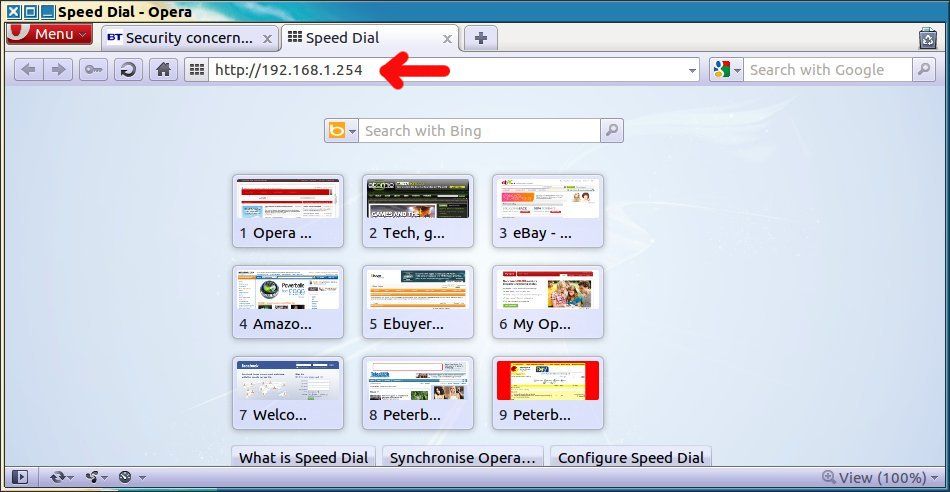This screenshot has width=950, height=492.
Task: Click the Forward navigation arrow
Action: [59, 70]
